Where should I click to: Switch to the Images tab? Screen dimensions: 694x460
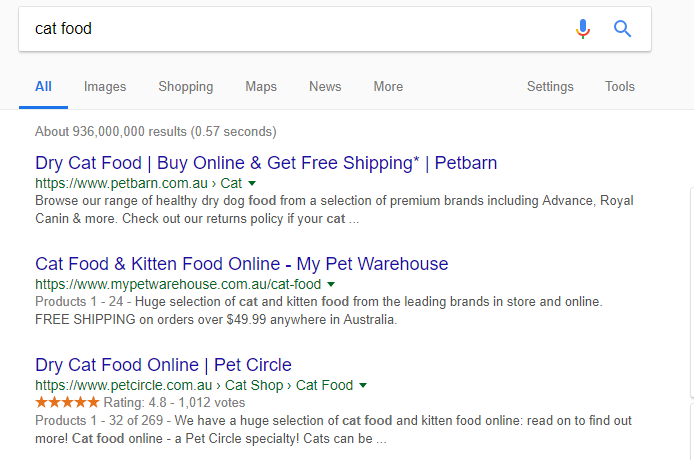click(x=105, y=86)
